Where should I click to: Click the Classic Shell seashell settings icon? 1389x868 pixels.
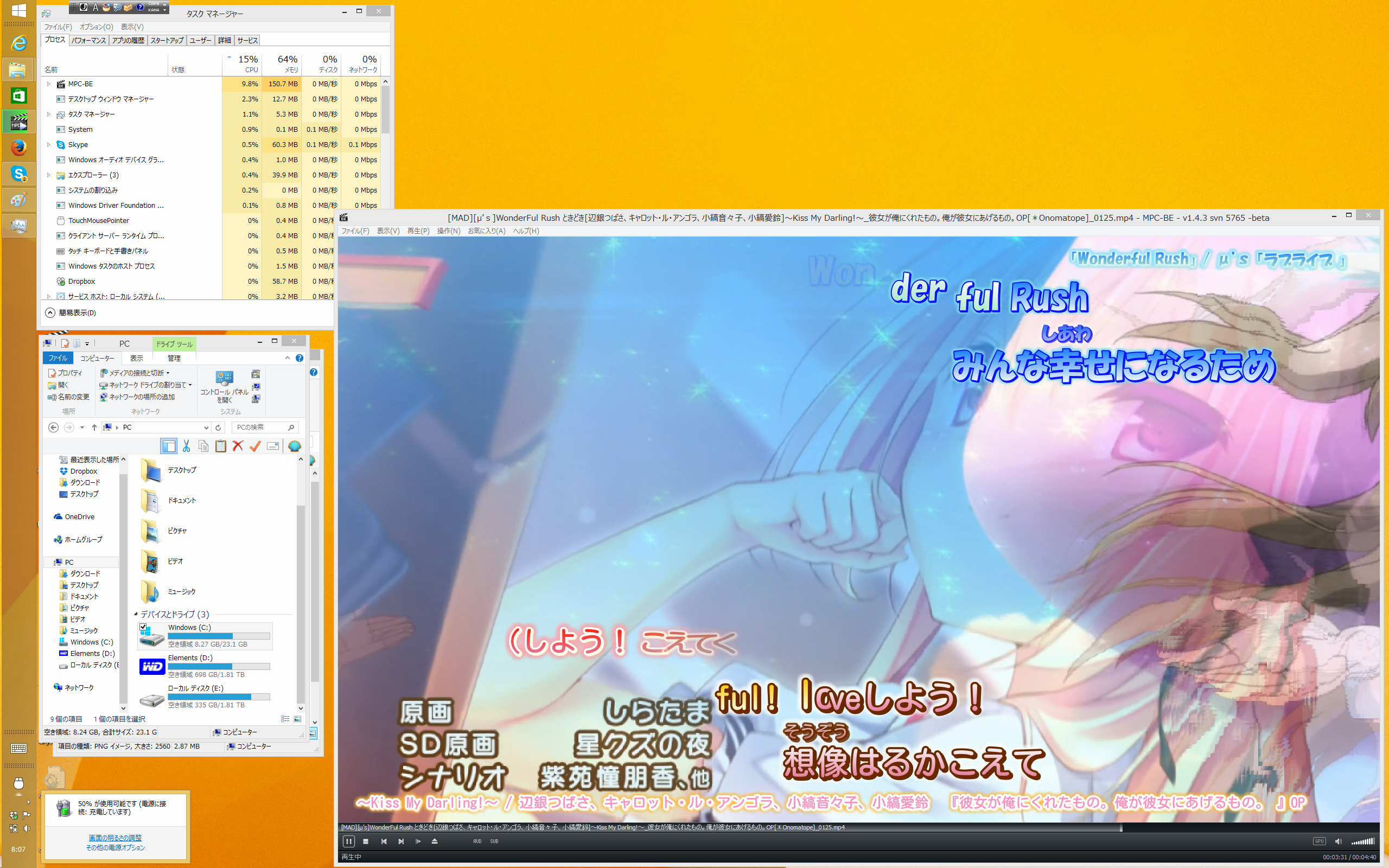[x=295, y=446]
